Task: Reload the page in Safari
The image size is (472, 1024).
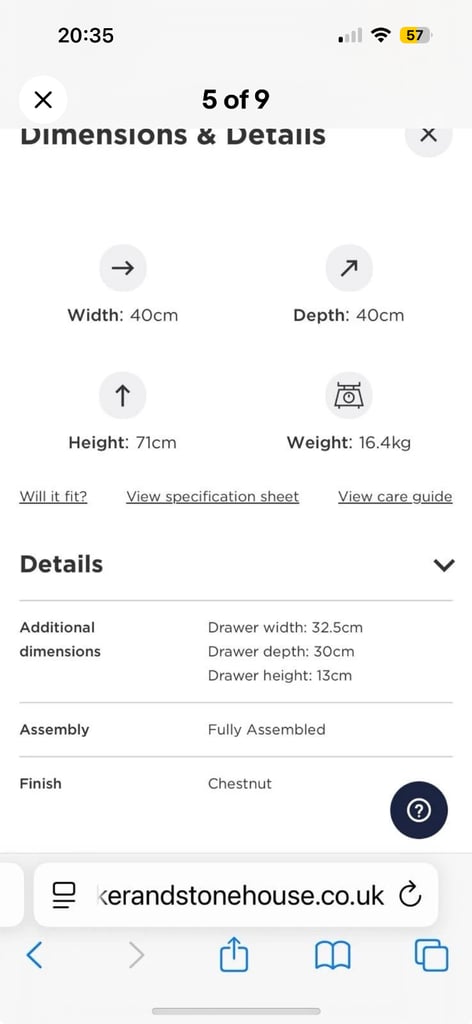Action: click(410, 895)
